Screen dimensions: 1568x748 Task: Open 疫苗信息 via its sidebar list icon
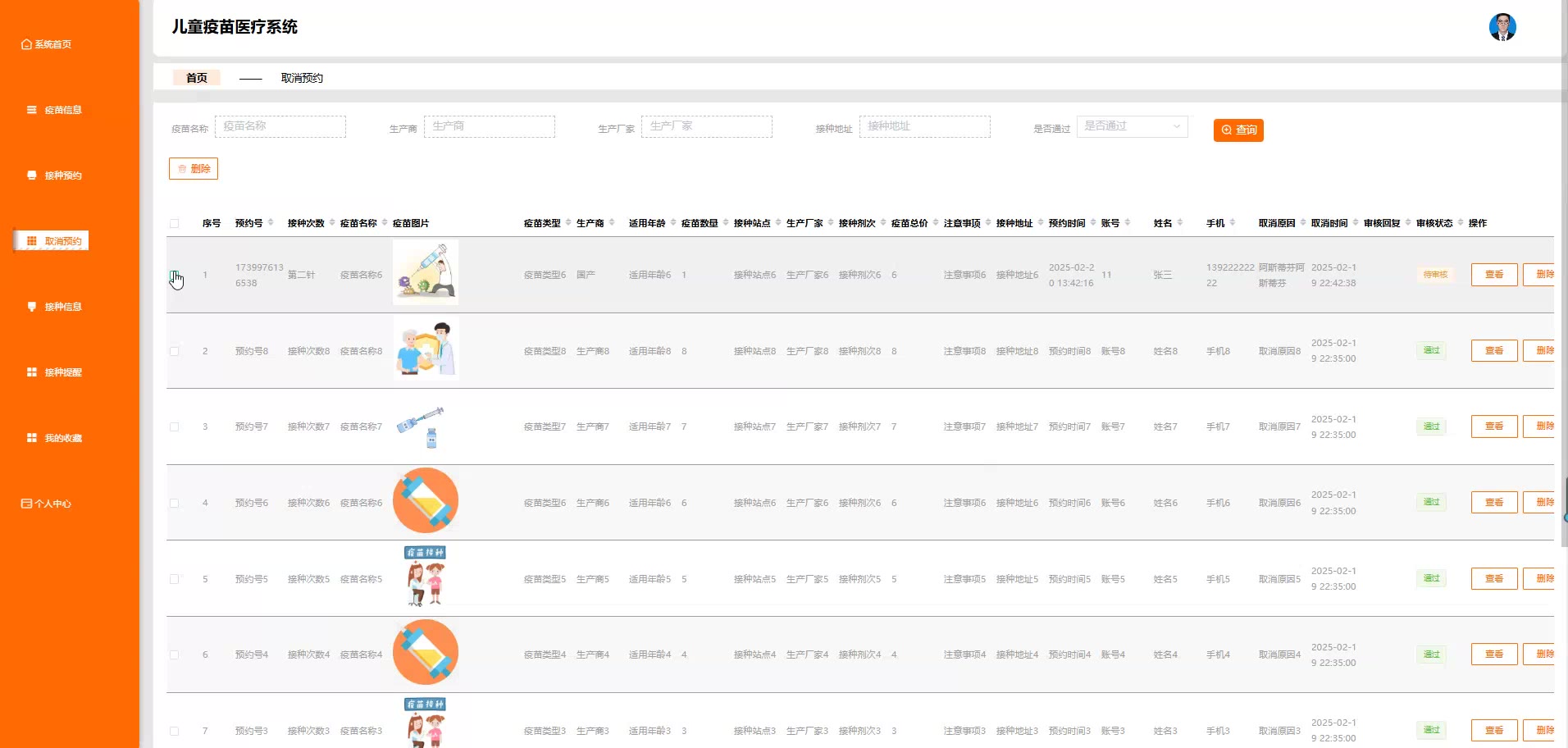click(32, 110)
